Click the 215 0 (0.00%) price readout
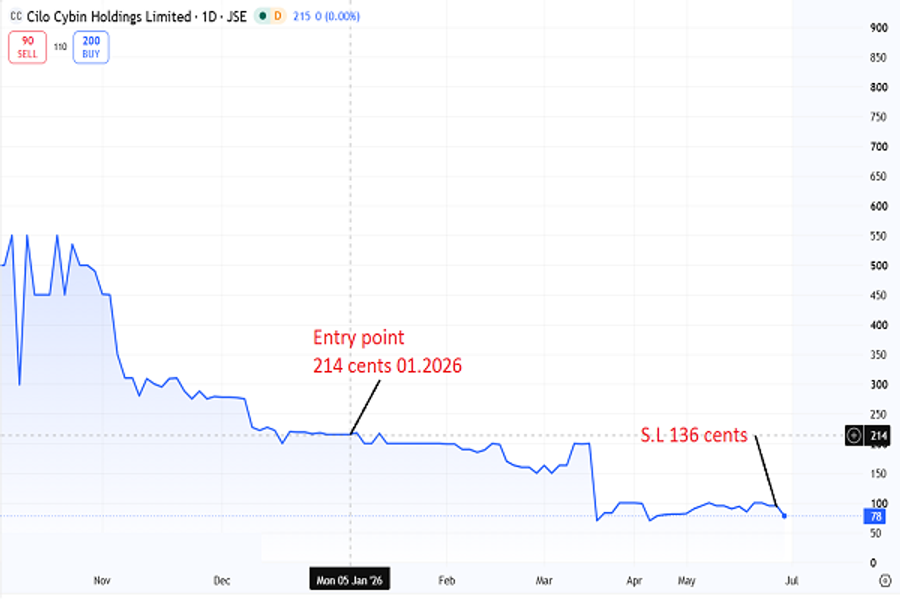The width and height of the screenshot is (900, 600). [x=326, y=17]
